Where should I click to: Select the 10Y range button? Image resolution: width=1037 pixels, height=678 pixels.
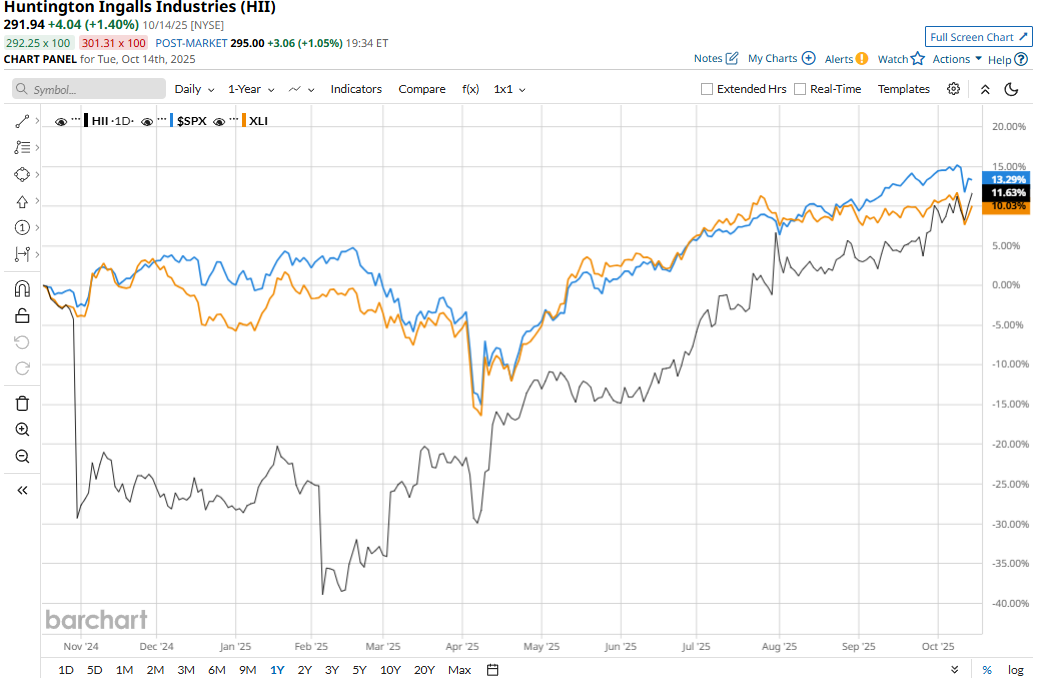coord(390,670)
